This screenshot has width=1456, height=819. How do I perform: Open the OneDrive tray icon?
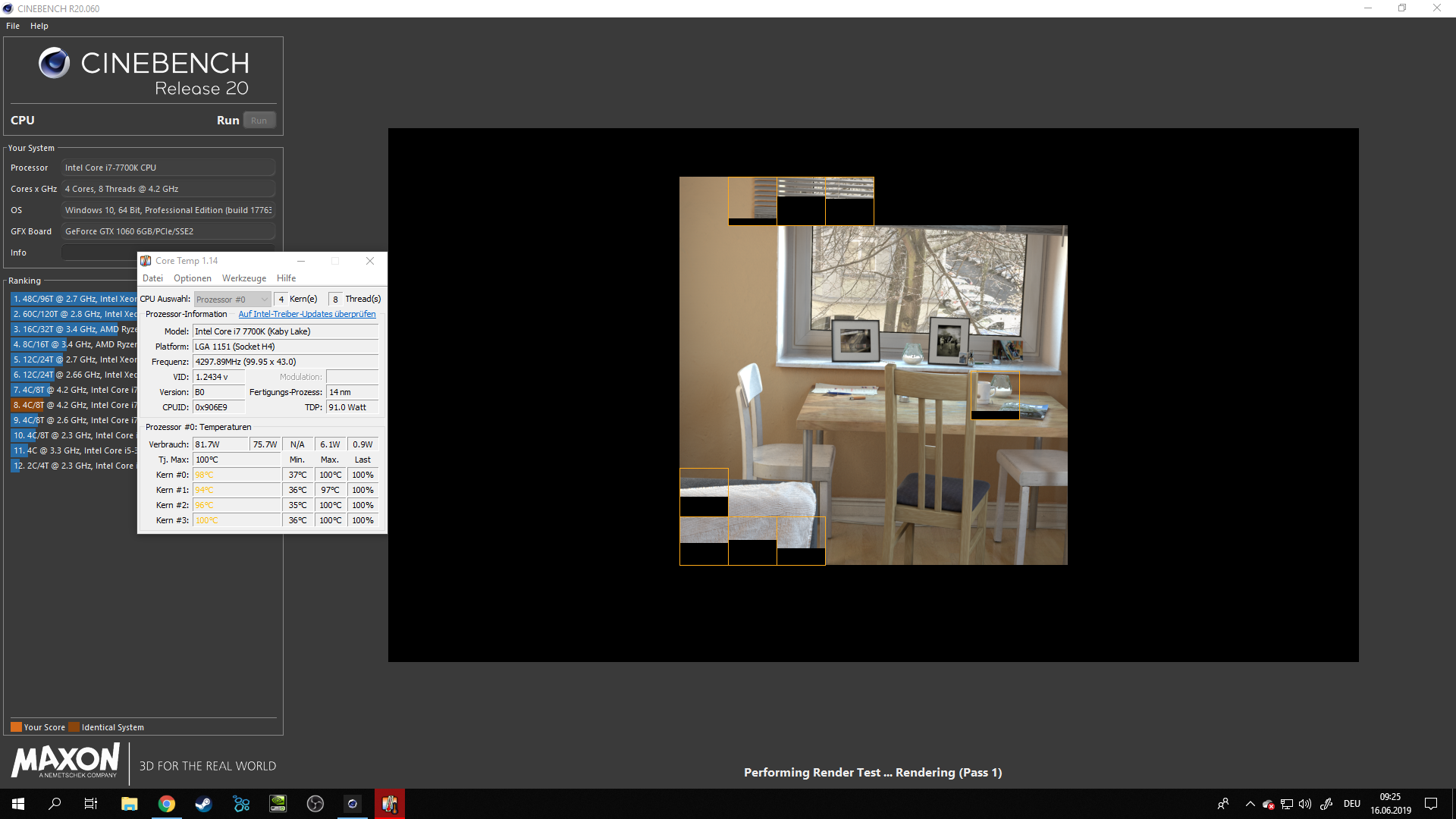point(1268,804)
